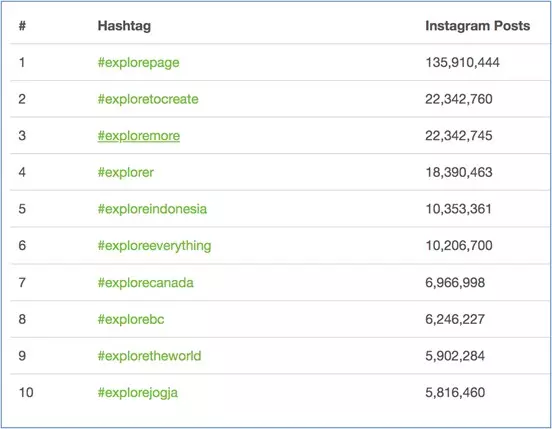Viewport: 552px width, 429px height.
Task: Click the underlined #exploremore link
Action: 139,136
